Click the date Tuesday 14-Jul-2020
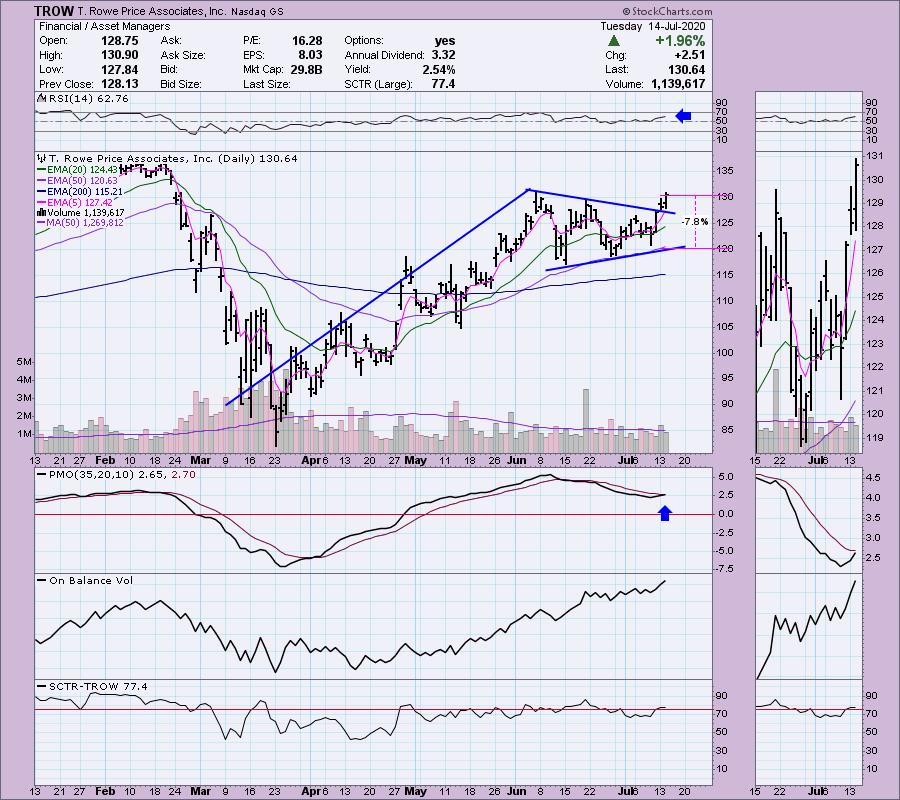This screenshot has height=800, width=900. [653, 26]
